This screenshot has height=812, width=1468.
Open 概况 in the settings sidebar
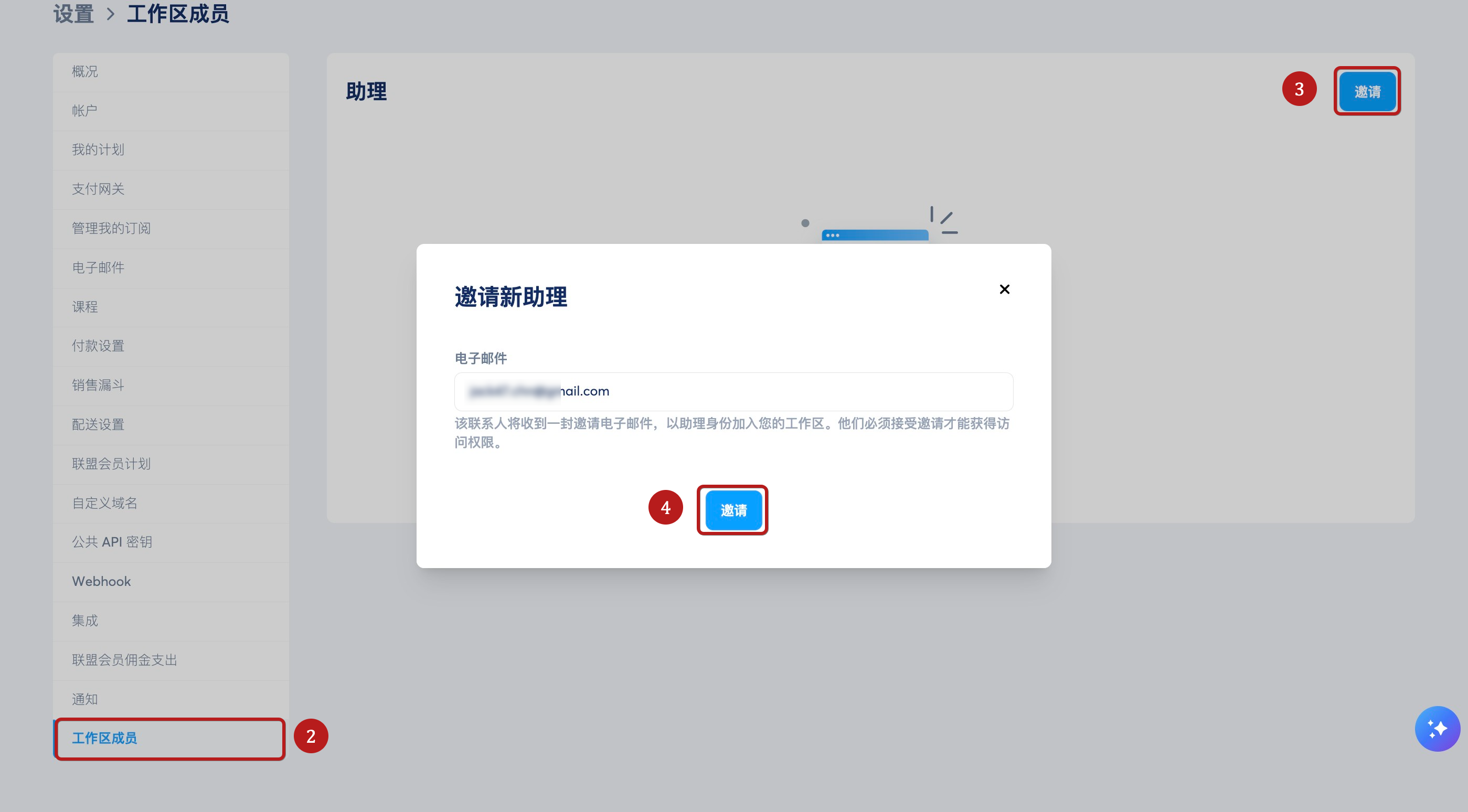pyautogui.click(x=85, y=71)
